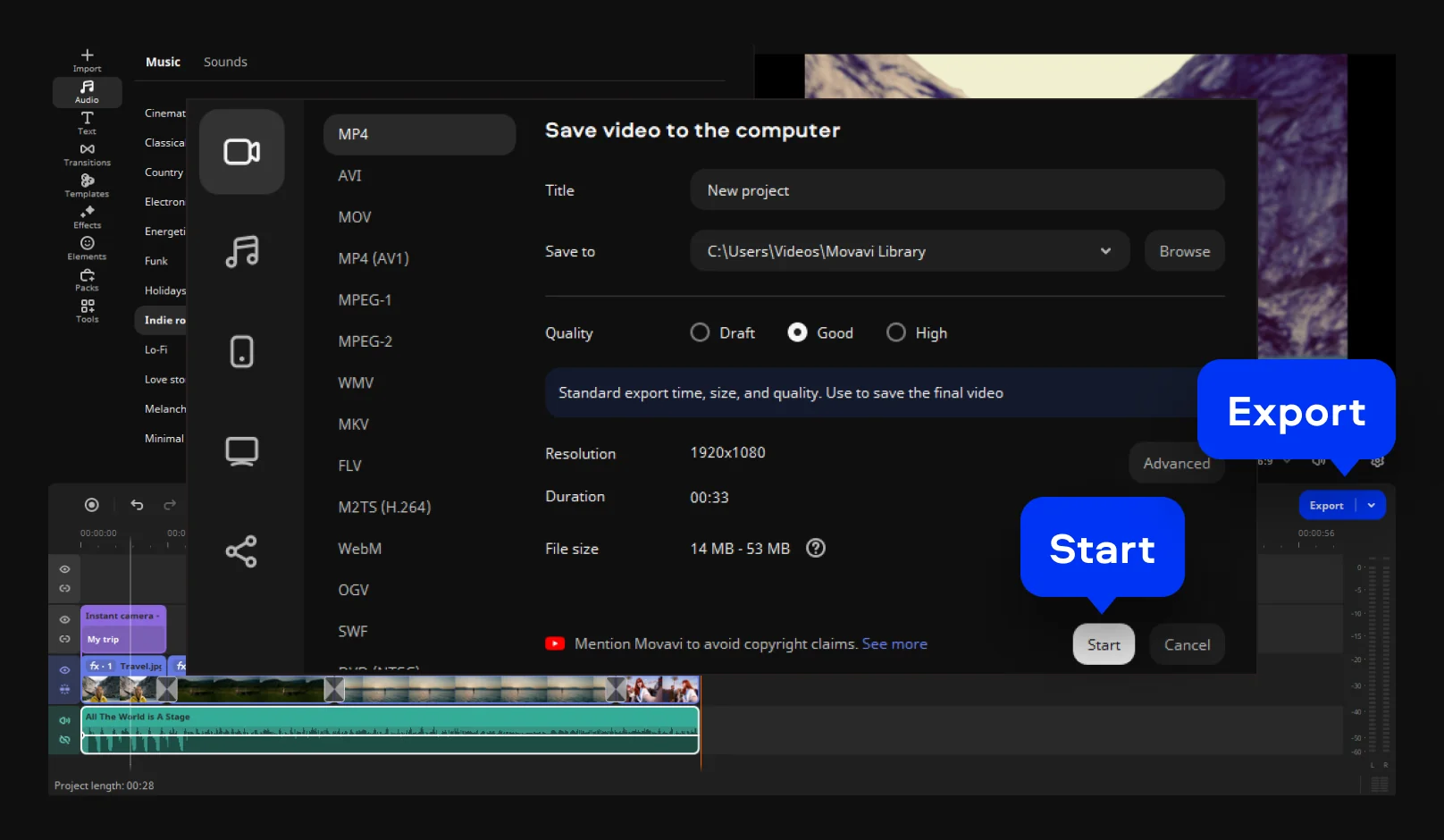Click the link icon on the My trip track
Screen dimensions: 1444x840
[x=64, y=639]
